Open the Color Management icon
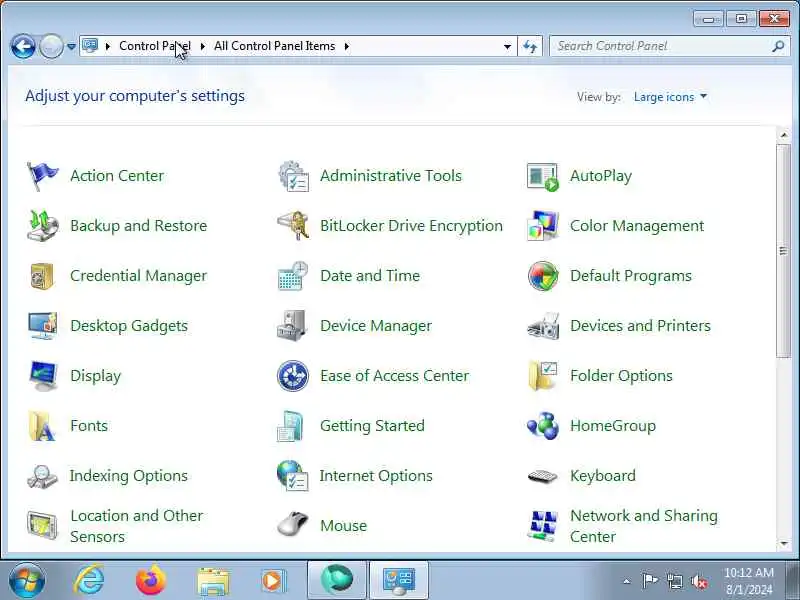 coord(543,226)
